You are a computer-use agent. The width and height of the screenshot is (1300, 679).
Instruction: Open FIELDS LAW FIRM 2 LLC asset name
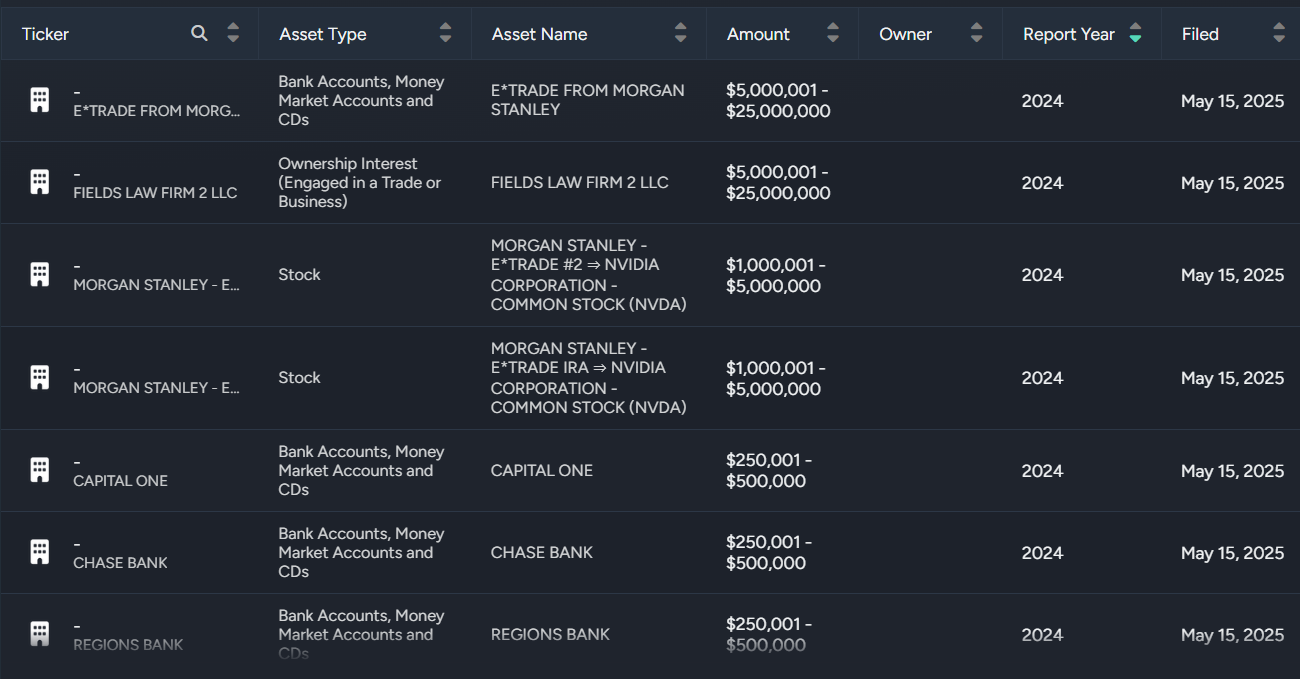tap(579, 182)
